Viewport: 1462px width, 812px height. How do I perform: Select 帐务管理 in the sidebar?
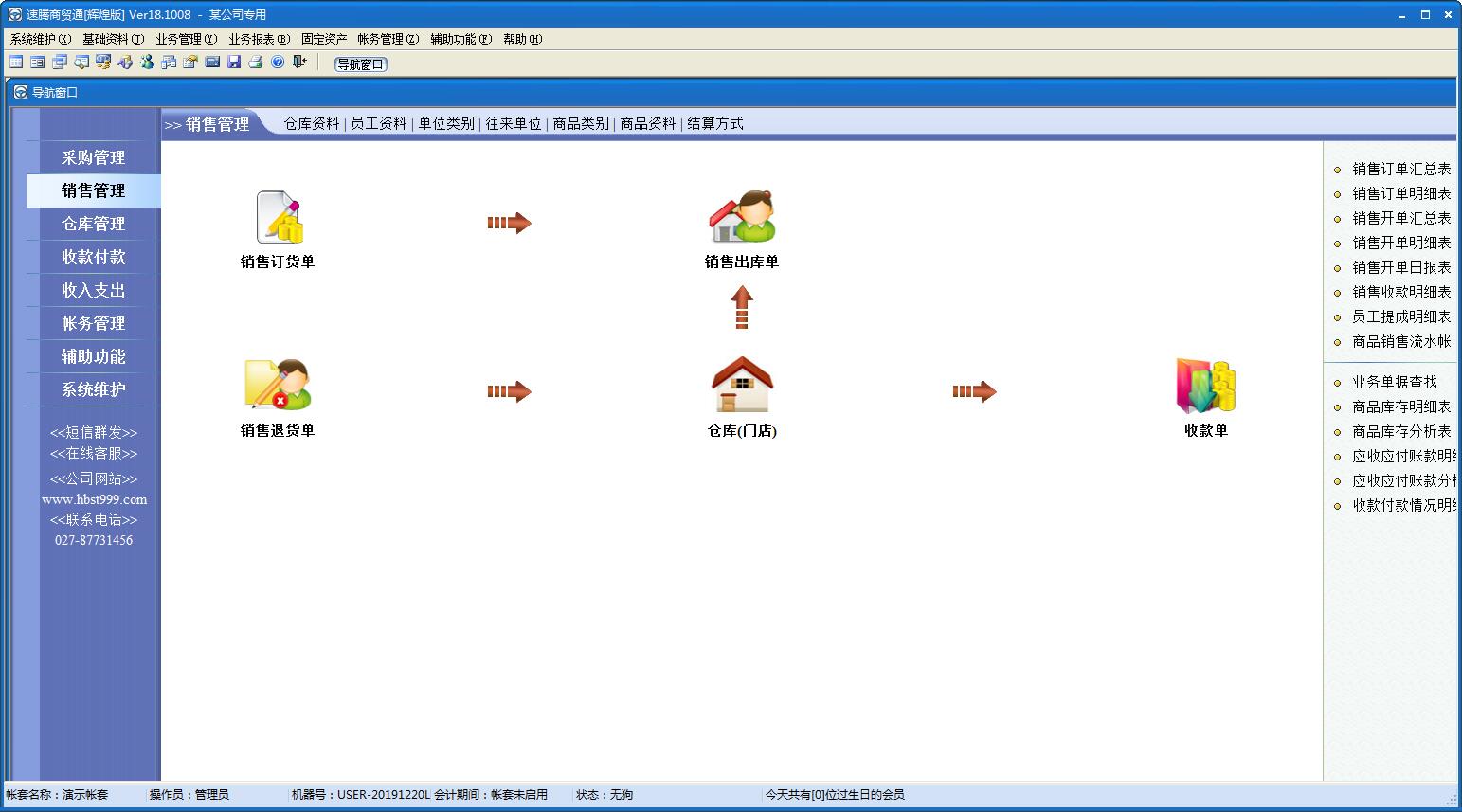94,323
